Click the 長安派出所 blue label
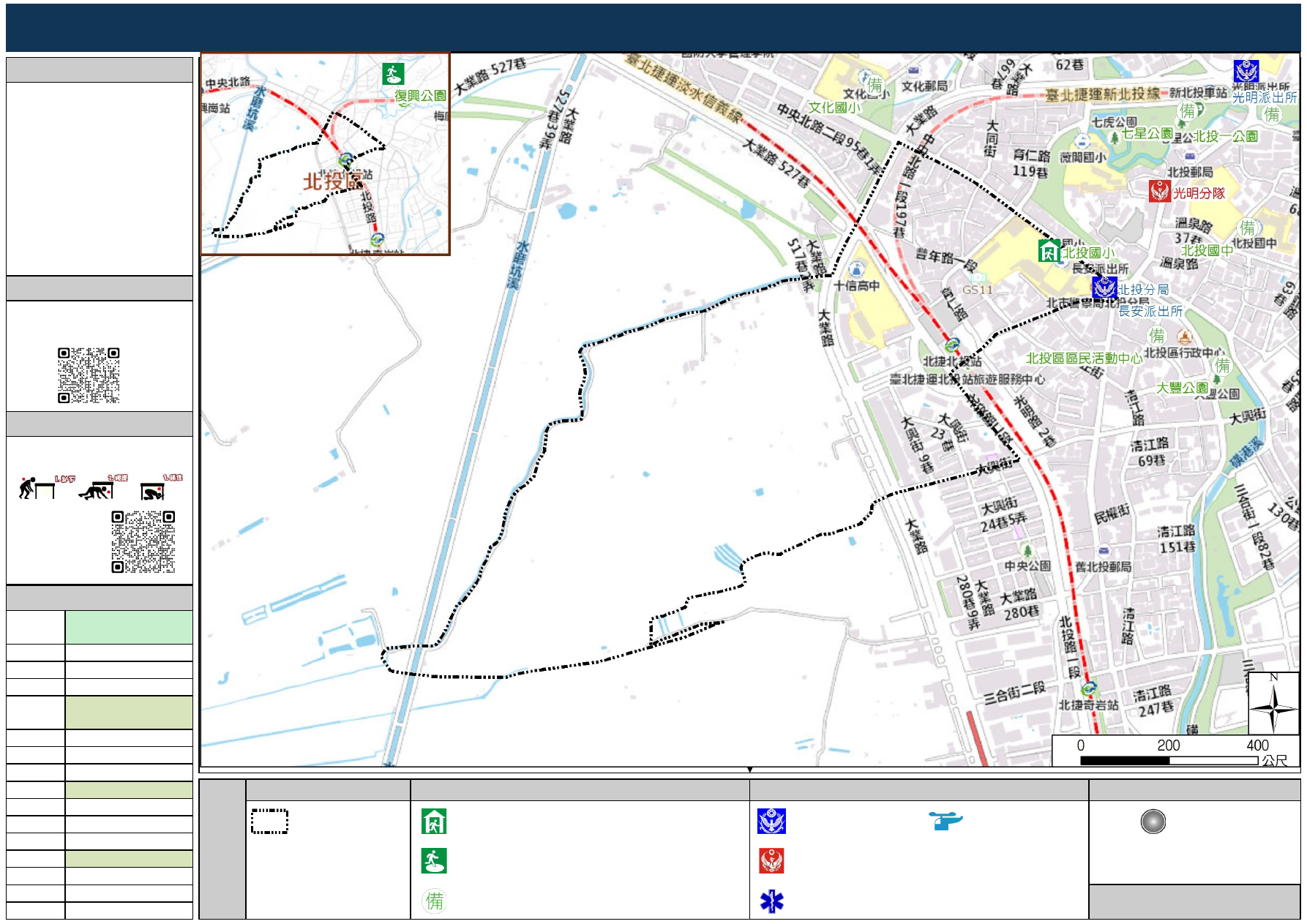The width and height of the screenshot is (1307, 924). [x=1150, y=312]
